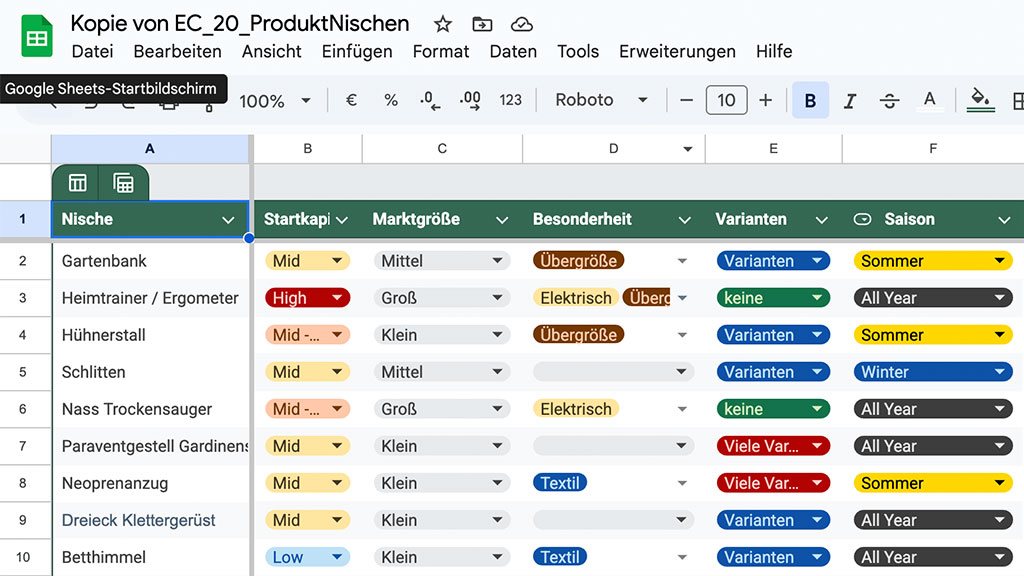The height and width of the screenshot is (576, 1024).
Task: Open the Ansicht menu
Action: click(x=272, y=52)
